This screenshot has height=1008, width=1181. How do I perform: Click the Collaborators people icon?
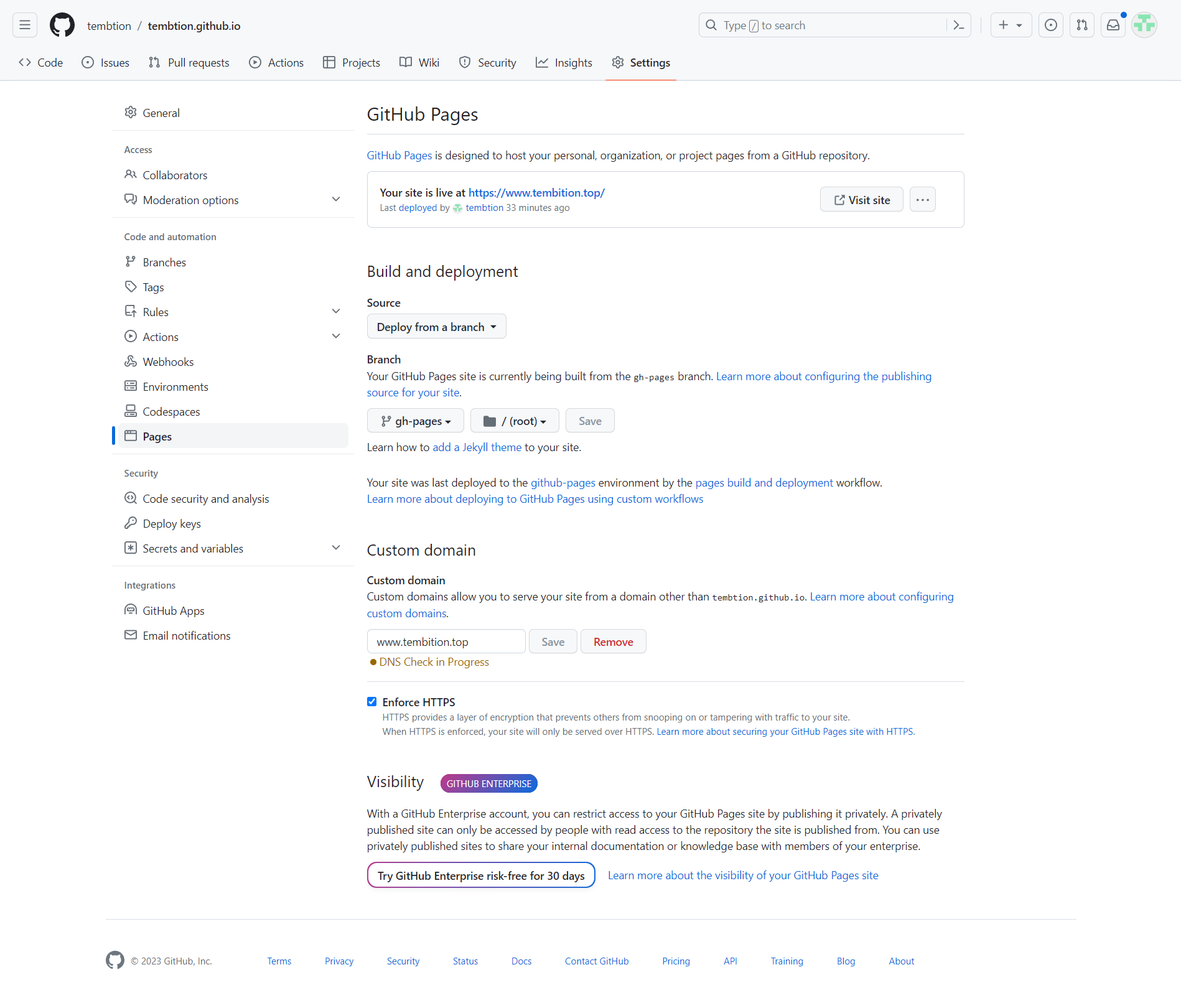[131, 175]
